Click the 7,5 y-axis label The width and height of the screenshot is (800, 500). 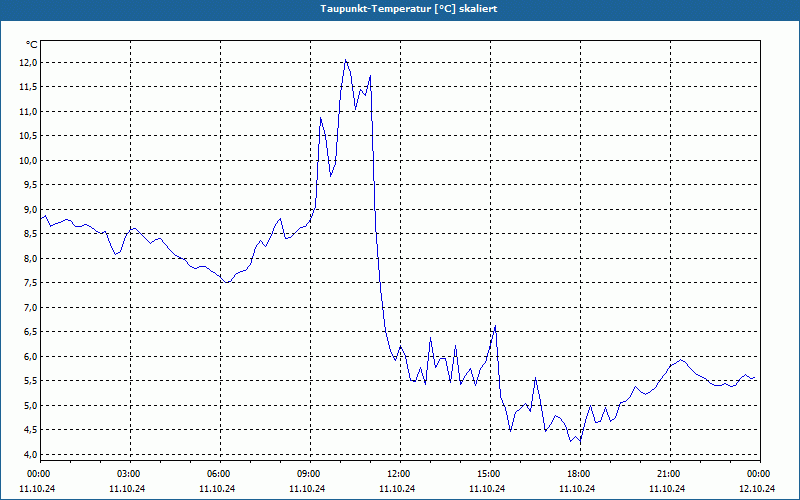(x=30, y=283)
